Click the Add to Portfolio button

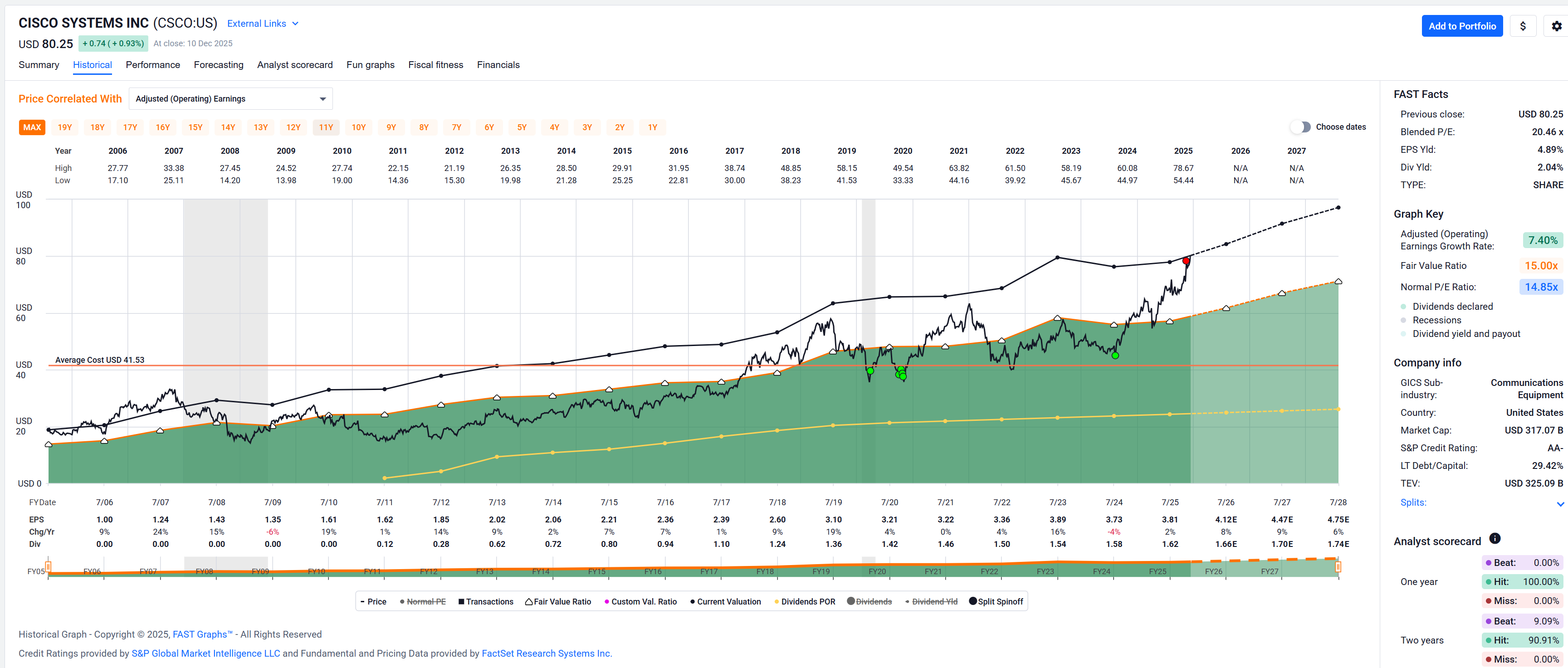click(x=1461, y=26)
